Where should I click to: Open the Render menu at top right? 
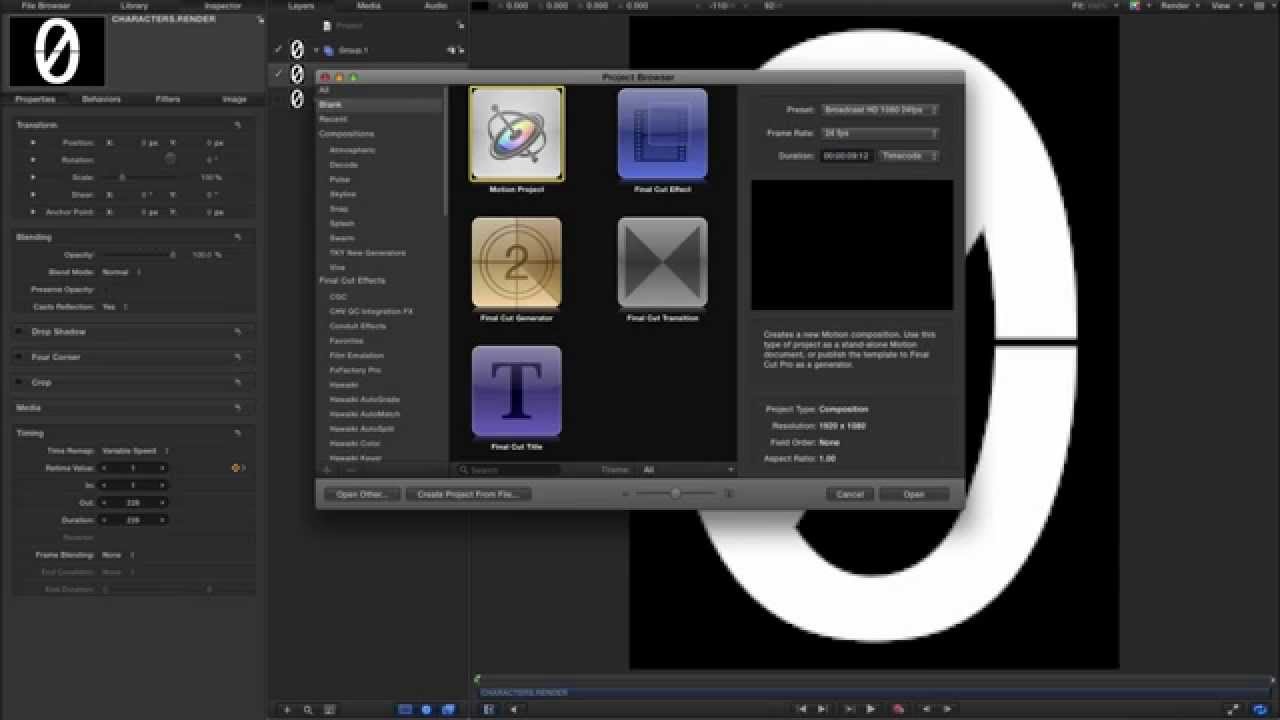(1180, 5)
